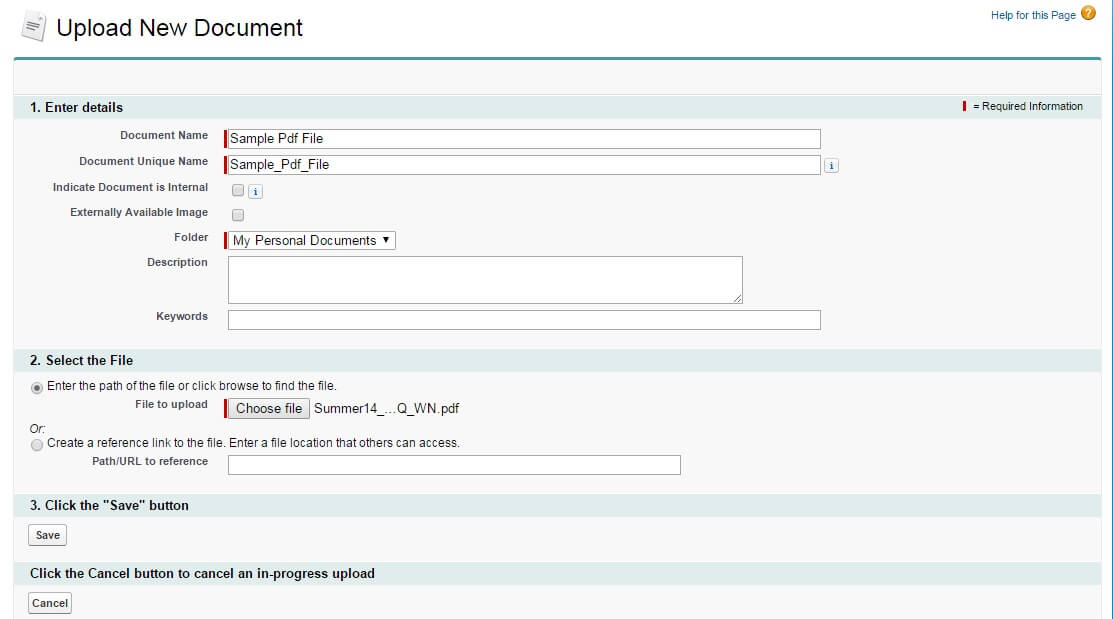Click the Save button
Image resolution: width=1113 pixels, height=619 pixels.
tap(46, 534)
